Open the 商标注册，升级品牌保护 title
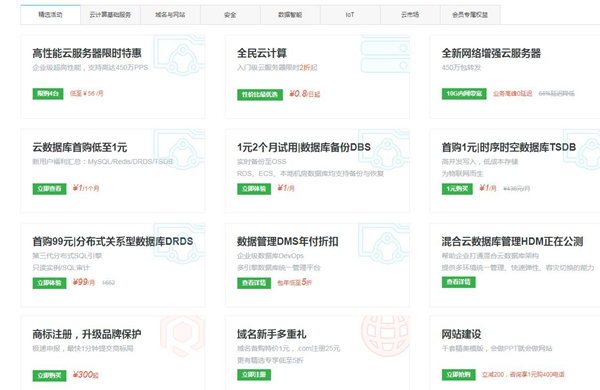 pyautogui.click(x=87, y=334)
